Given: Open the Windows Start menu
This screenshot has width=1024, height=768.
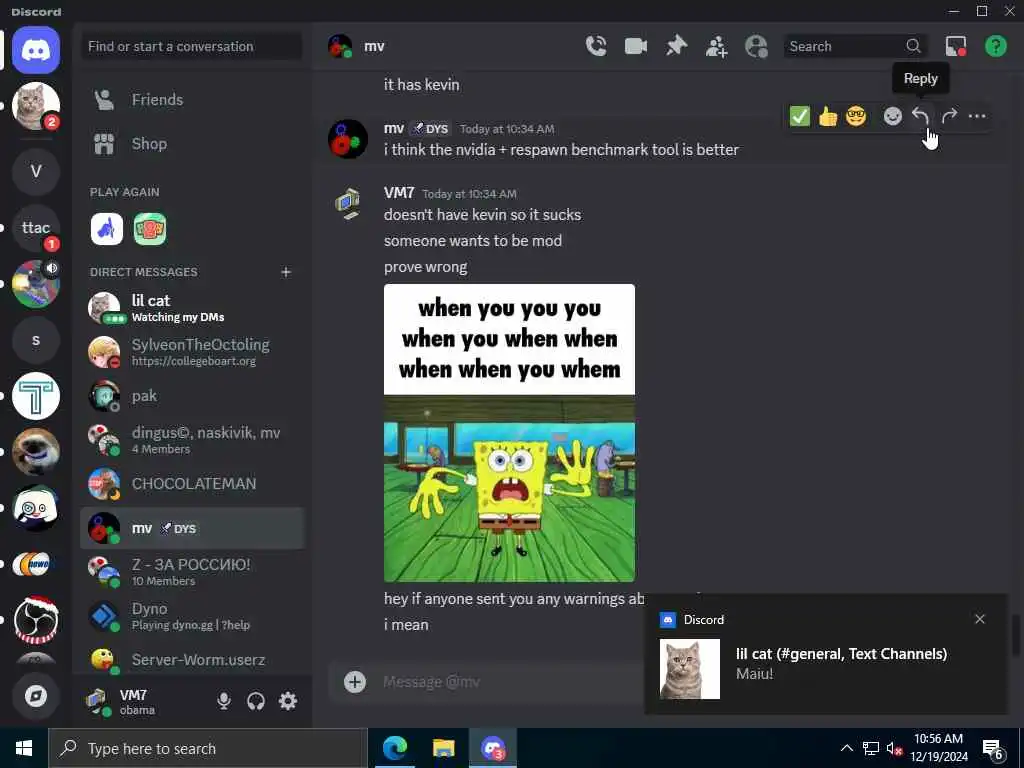Looking at the screenshot, I should [x=24, y=748].
